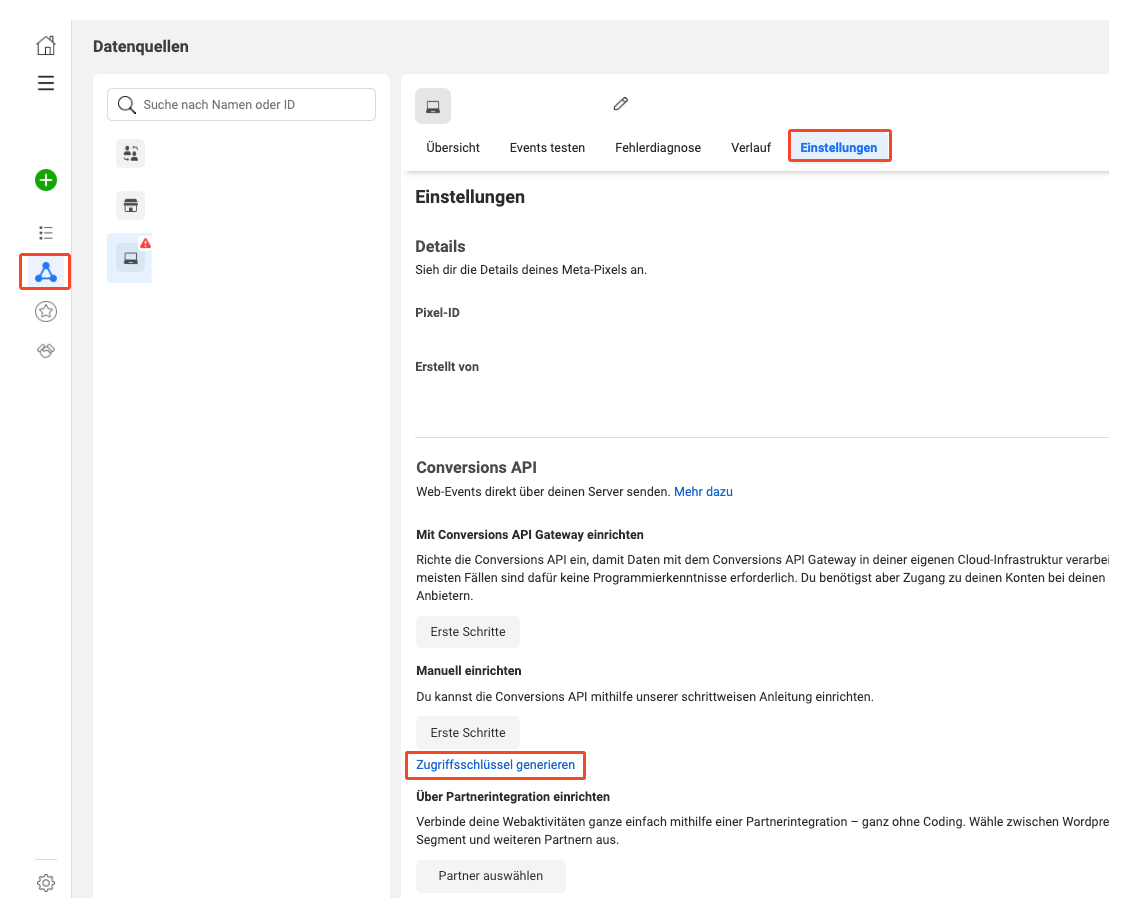Switch to the Übersicht tab

[x=452, y=148]
